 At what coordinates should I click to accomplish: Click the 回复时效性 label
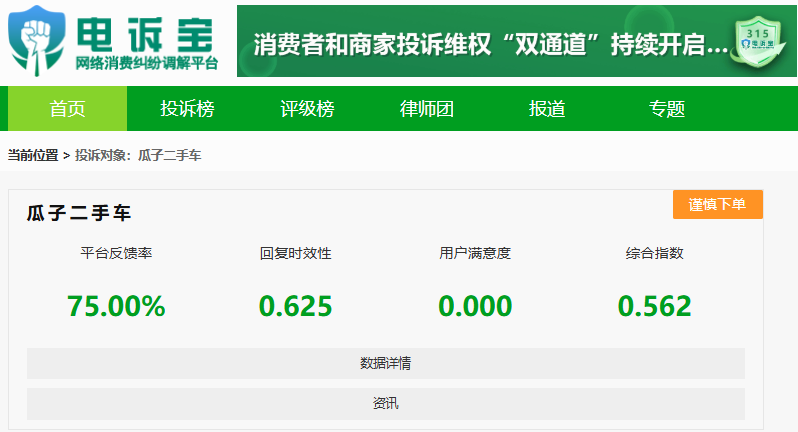[296, 253]
